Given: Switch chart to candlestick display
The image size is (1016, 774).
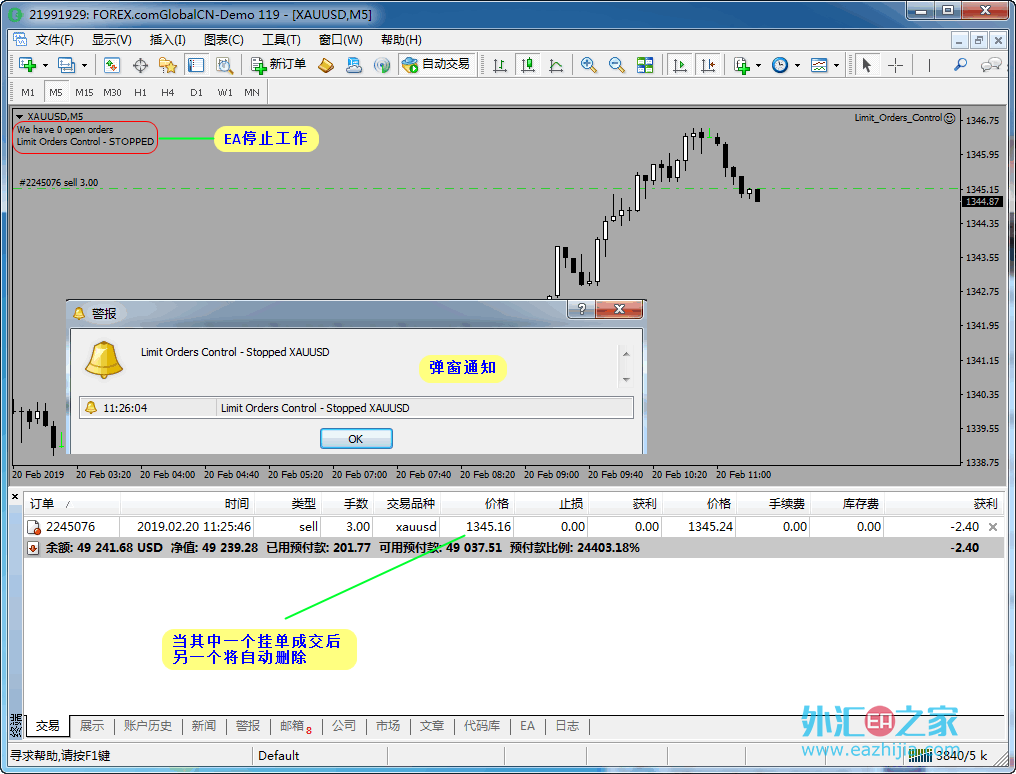Looking at the screenshot, I should coord(528,65).
